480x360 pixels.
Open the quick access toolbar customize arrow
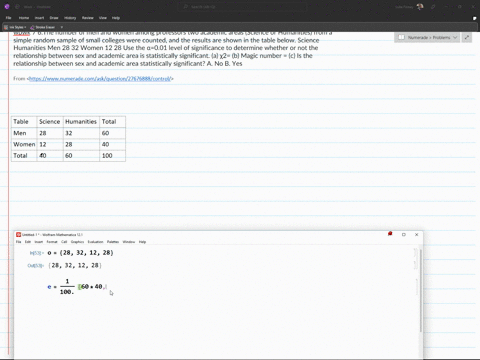tap(62, 27)
